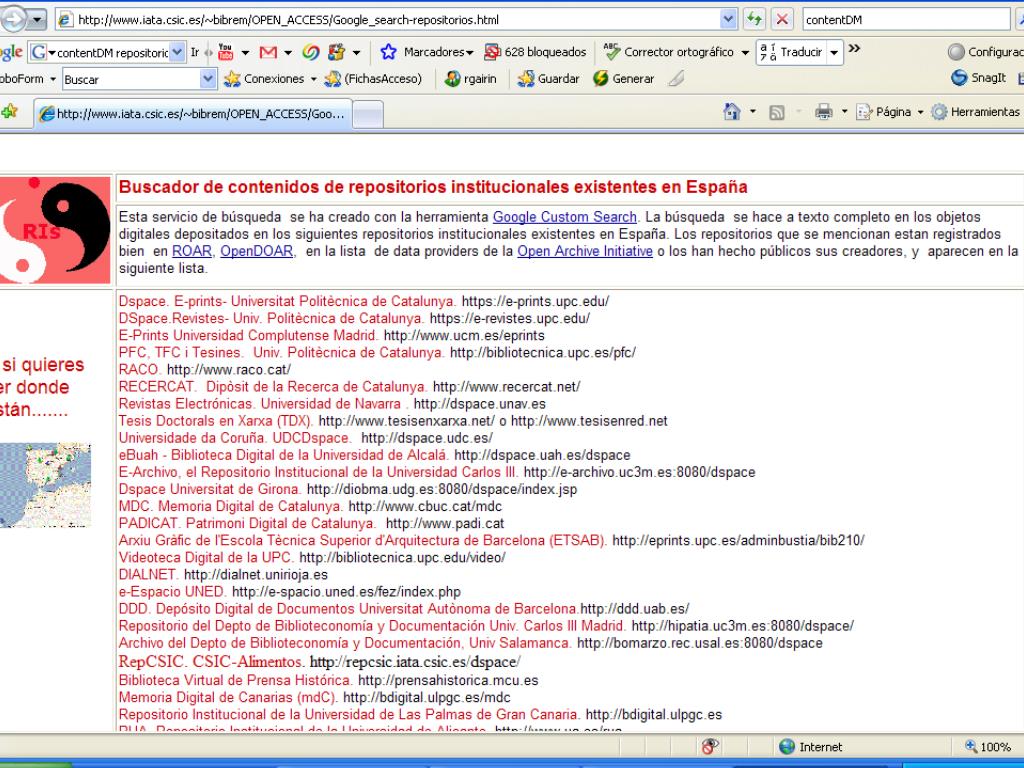Click Corrector ortográfico spell check button
The image size is (1024, 768).
coord(669,52)
